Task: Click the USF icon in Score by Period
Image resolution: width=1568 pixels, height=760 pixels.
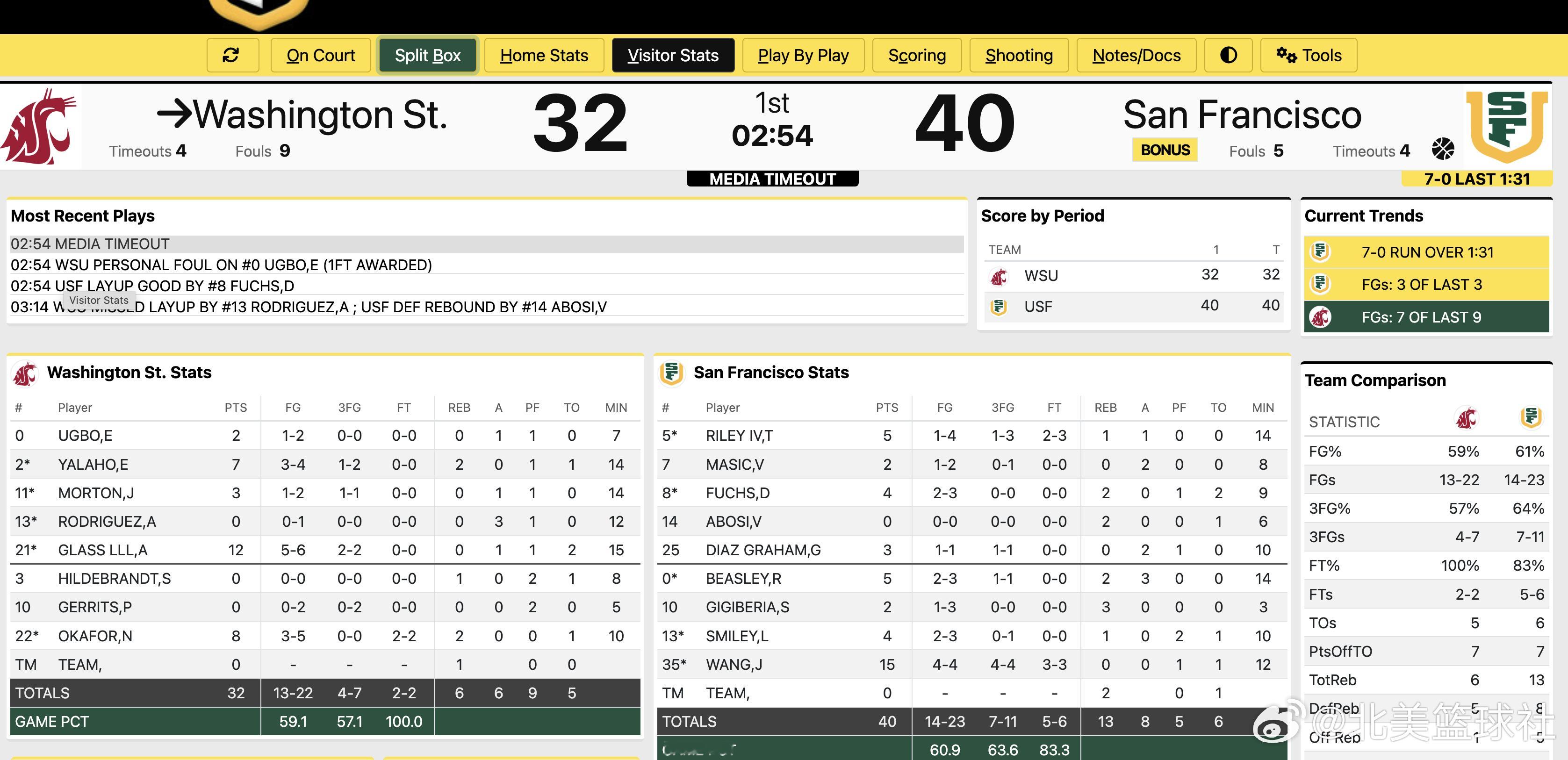Action: 998,307
